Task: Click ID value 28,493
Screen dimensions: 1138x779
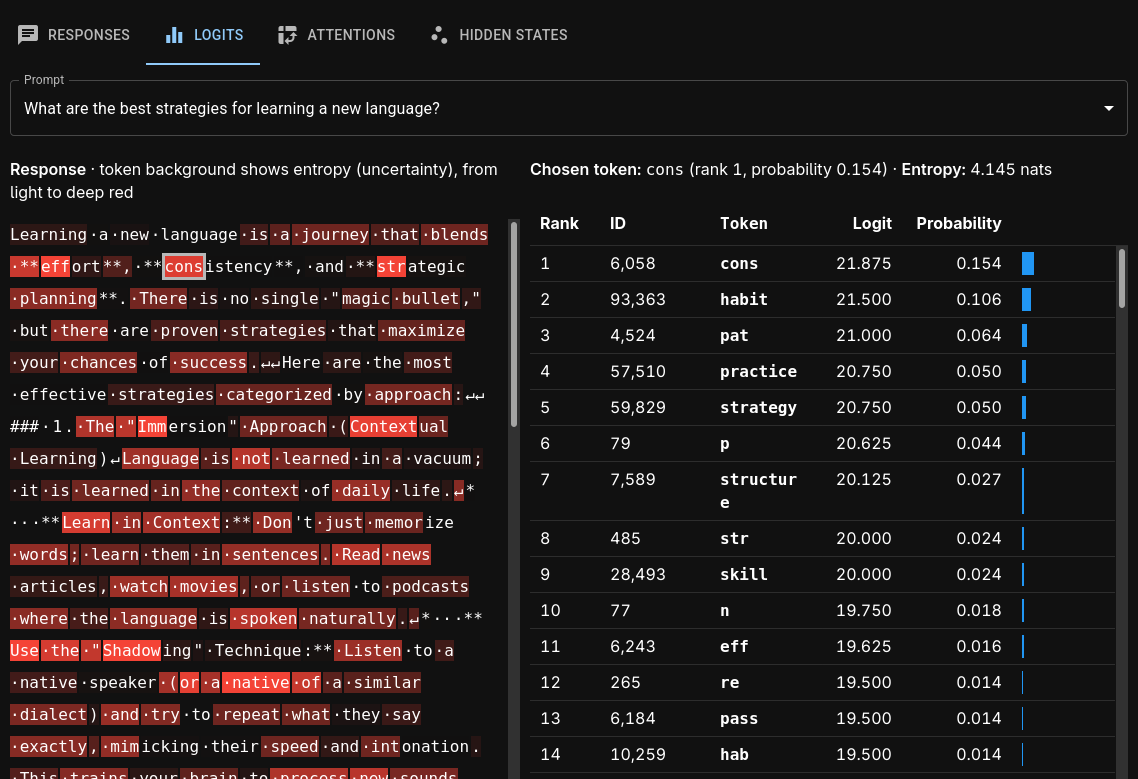Action: [637, 574]
